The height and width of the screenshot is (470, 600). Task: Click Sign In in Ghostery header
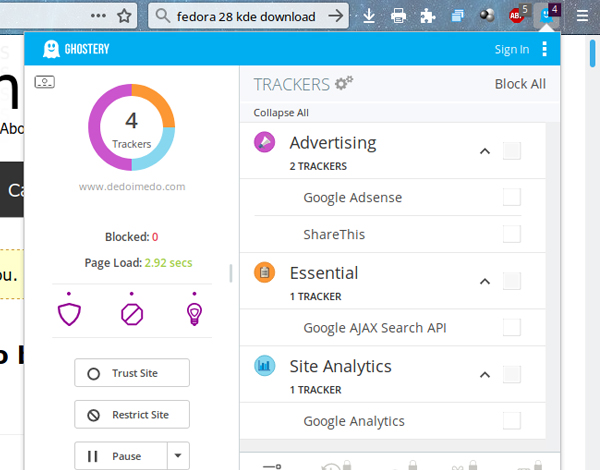(511, 49)
